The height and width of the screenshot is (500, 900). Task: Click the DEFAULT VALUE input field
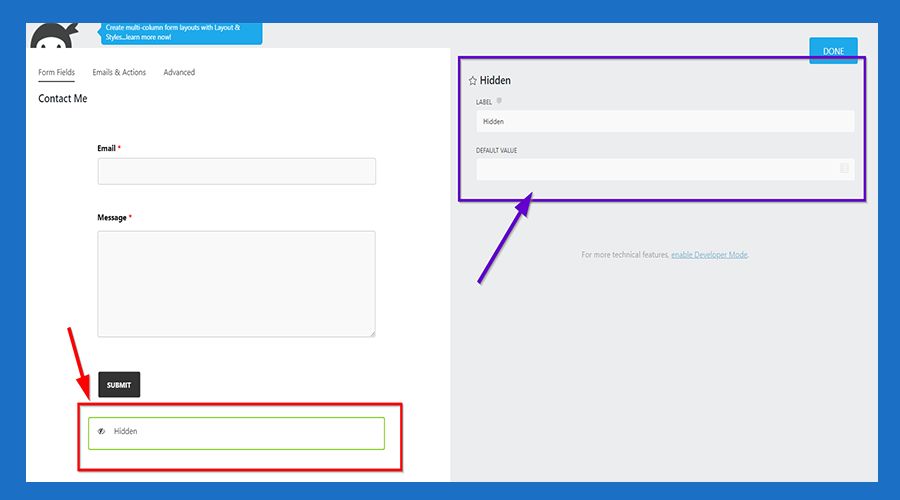point(655,169)
